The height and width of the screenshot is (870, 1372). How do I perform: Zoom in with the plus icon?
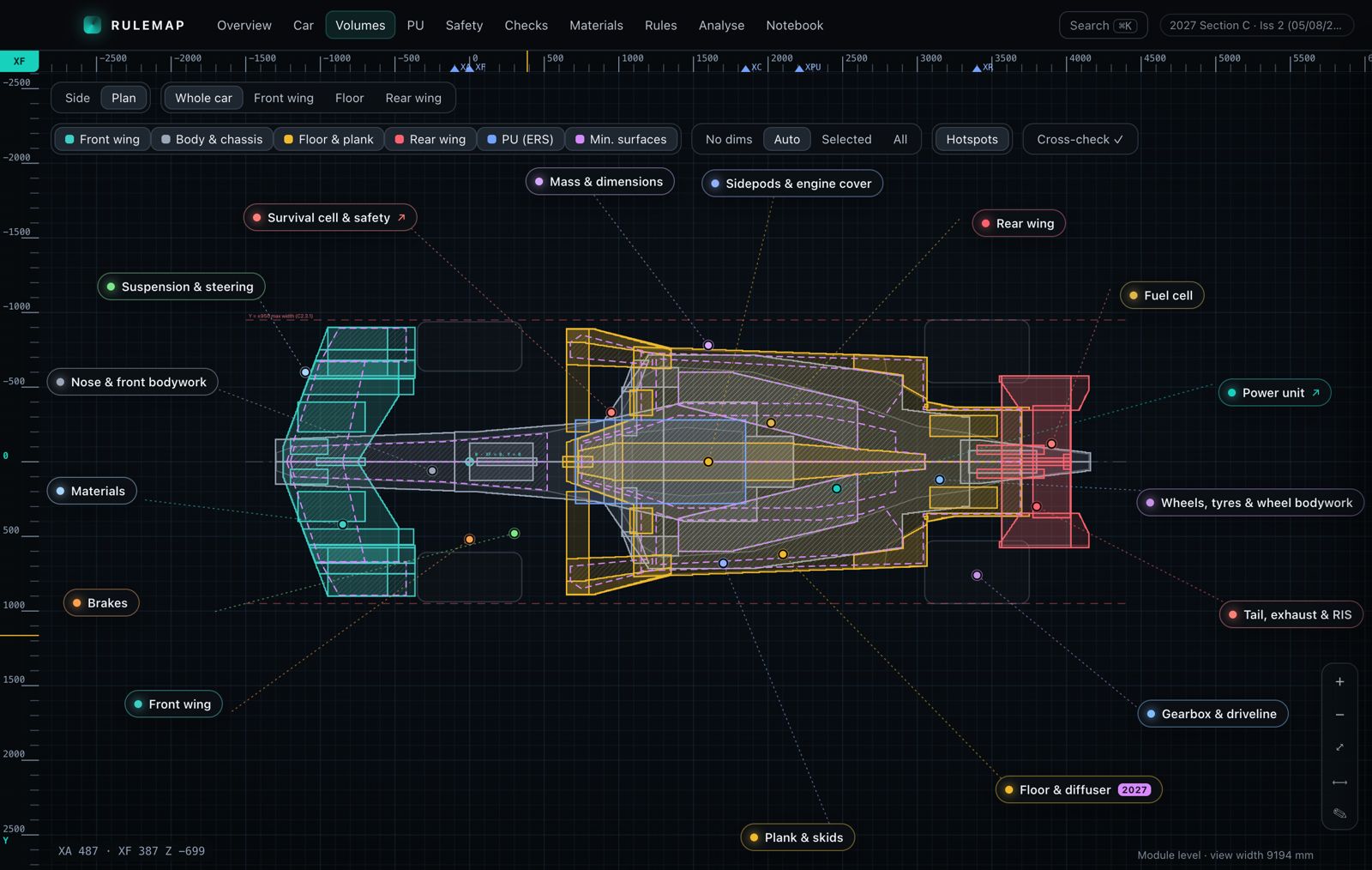pyautogui.click(x=1339, y=682)
